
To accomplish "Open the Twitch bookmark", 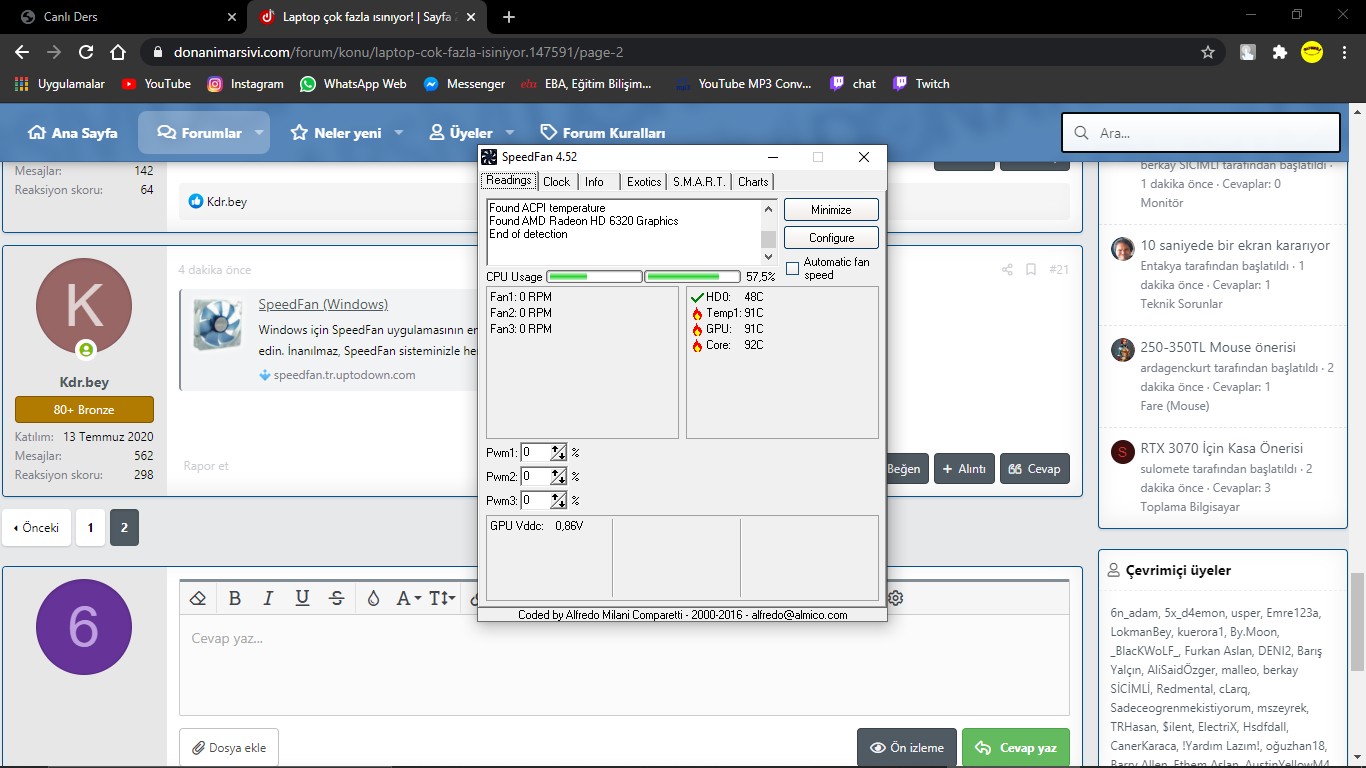I will (x=921, y=84).
